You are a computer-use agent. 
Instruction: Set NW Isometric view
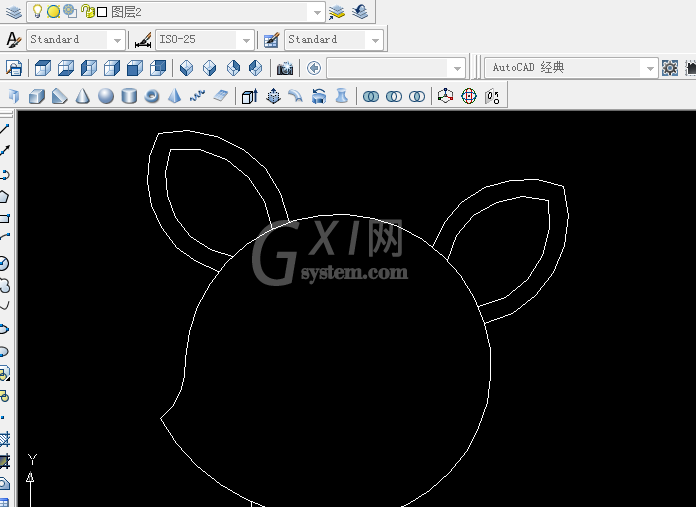[x=256, y=68]
